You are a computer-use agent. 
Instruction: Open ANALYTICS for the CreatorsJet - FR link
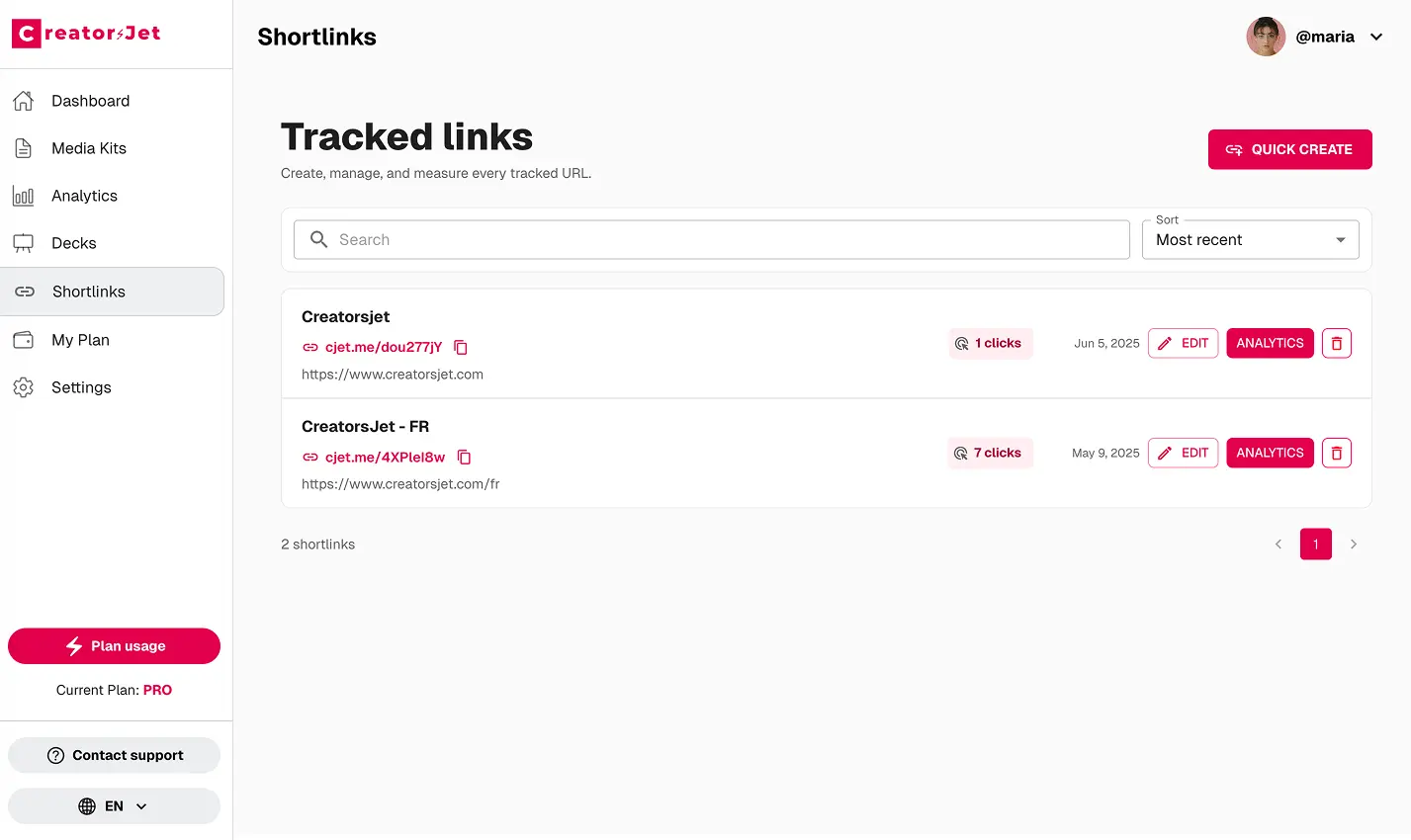(x=1270, y=453)
